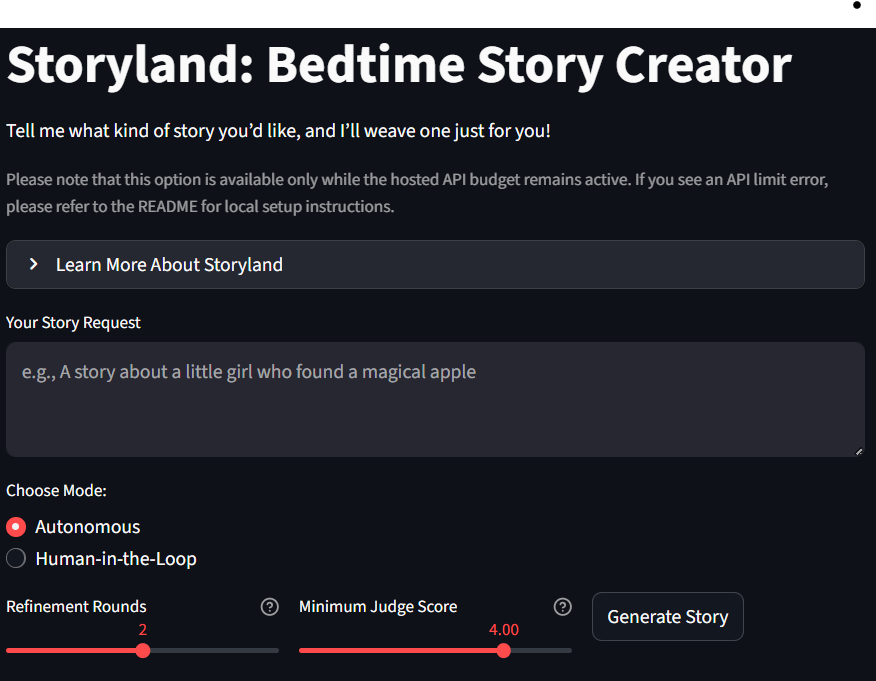Click the Generate Story button
The image size is (876, 681).
click(668, 617)
